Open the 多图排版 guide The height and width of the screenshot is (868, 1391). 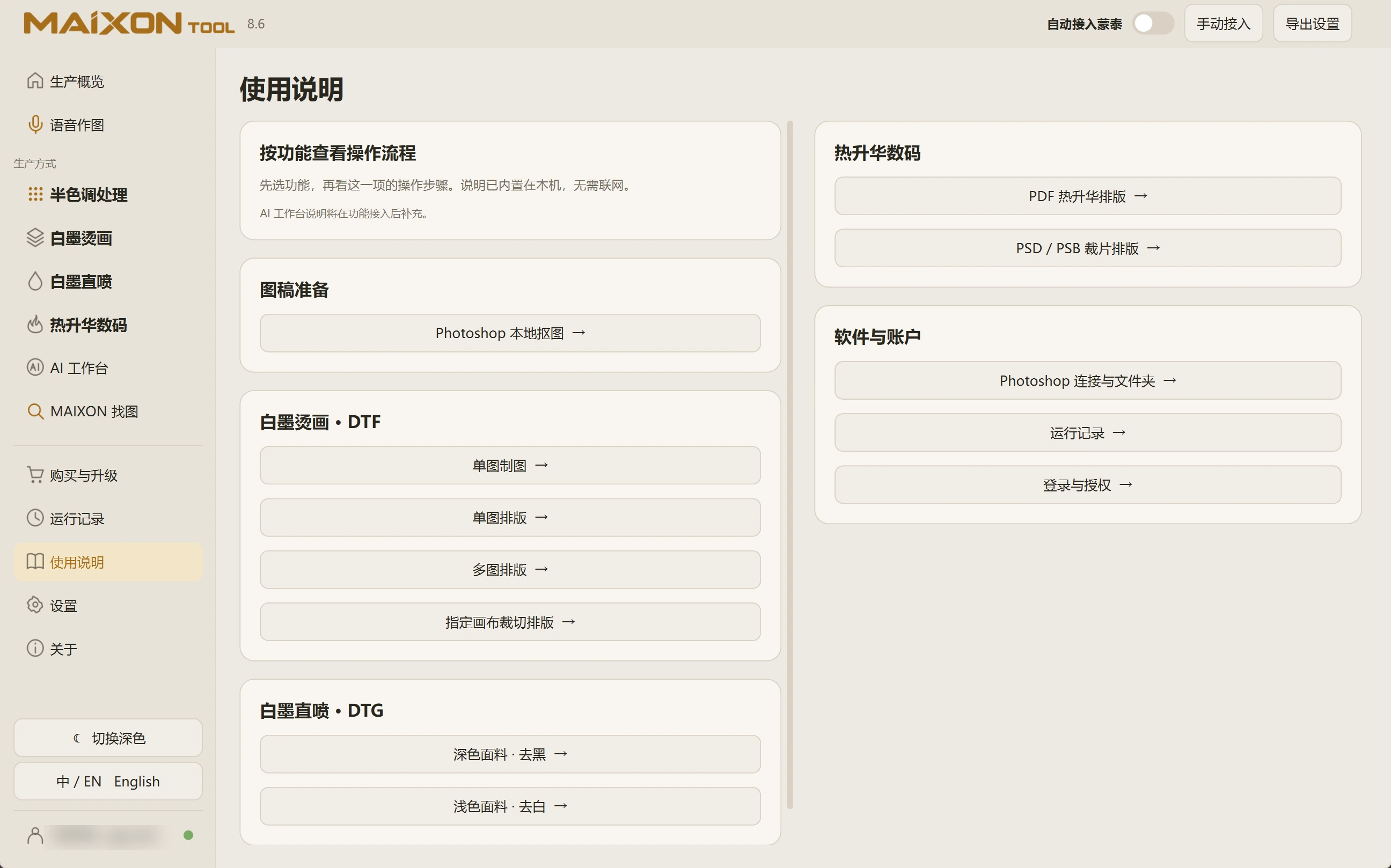coord(510,570)
